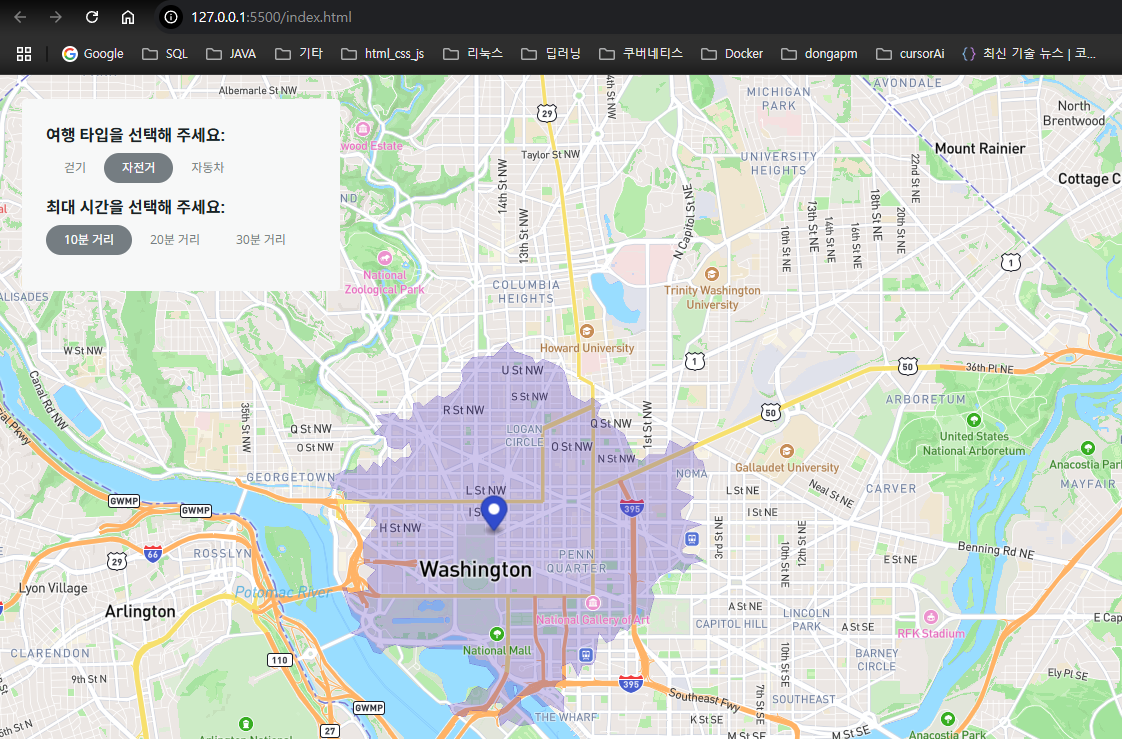Click the National Zoological Park icon
The height and width of the screenshot is (739, 1122).
click(x=385, y=258)
